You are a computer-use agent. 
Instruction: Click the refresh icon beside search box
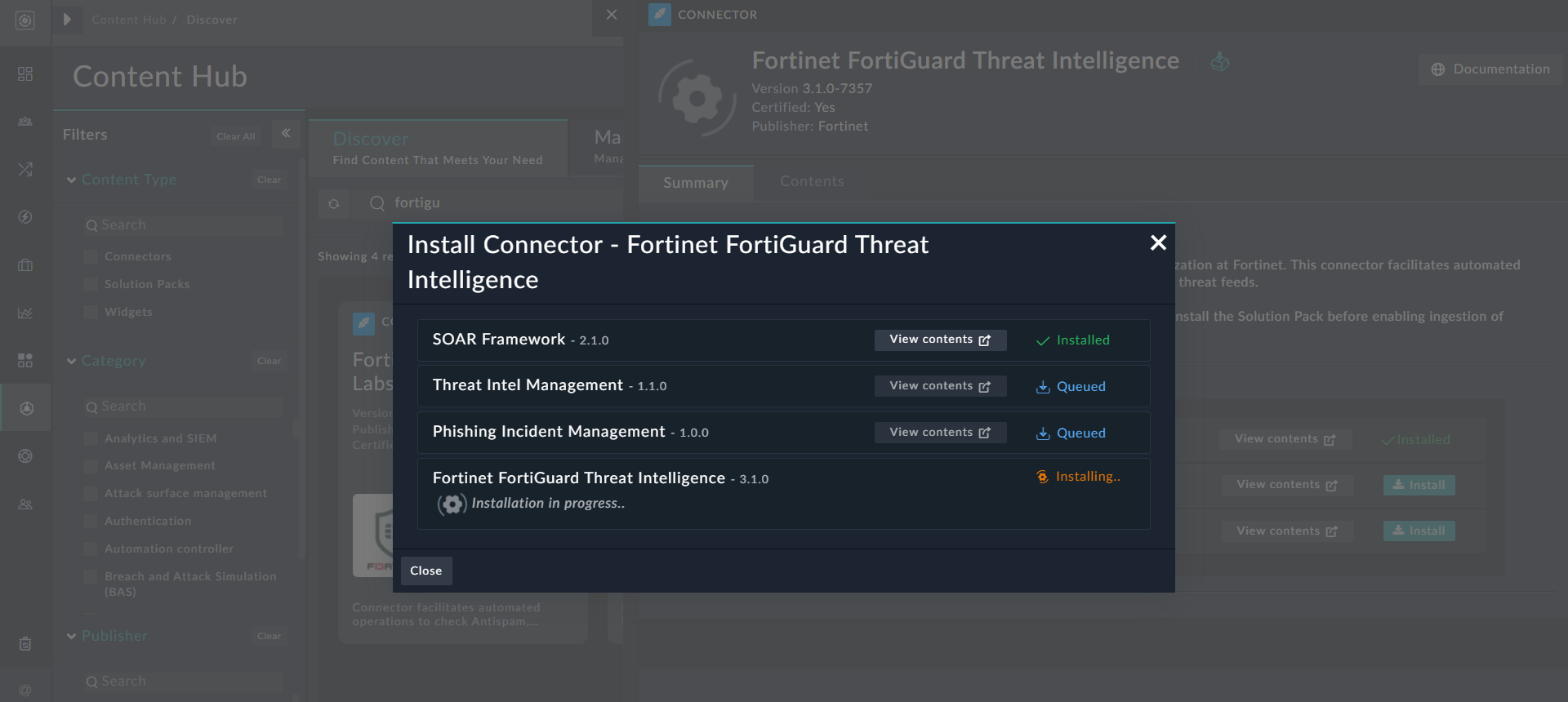pos(333,204)
